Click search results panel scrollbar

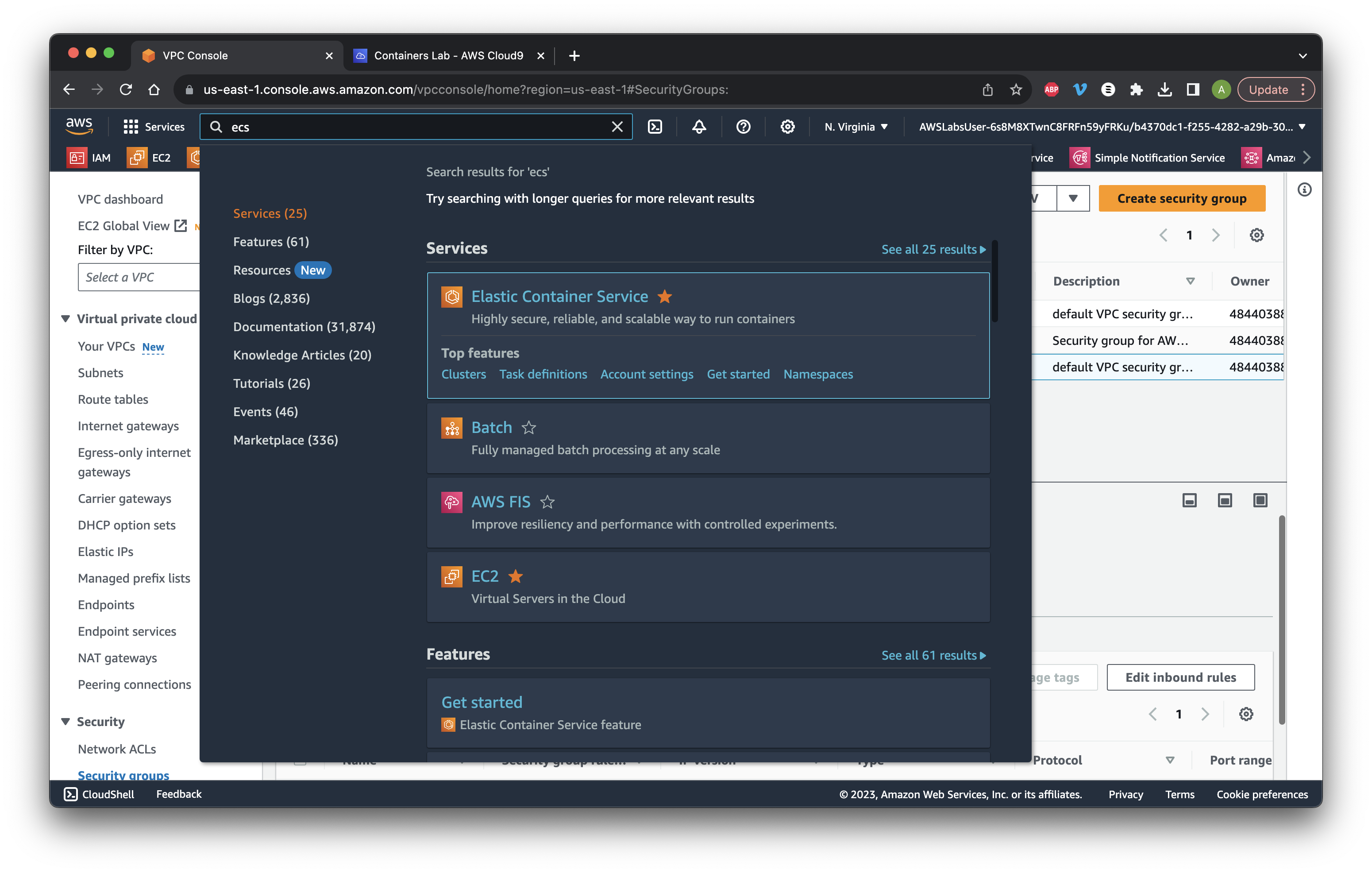(x=995, y=281)
